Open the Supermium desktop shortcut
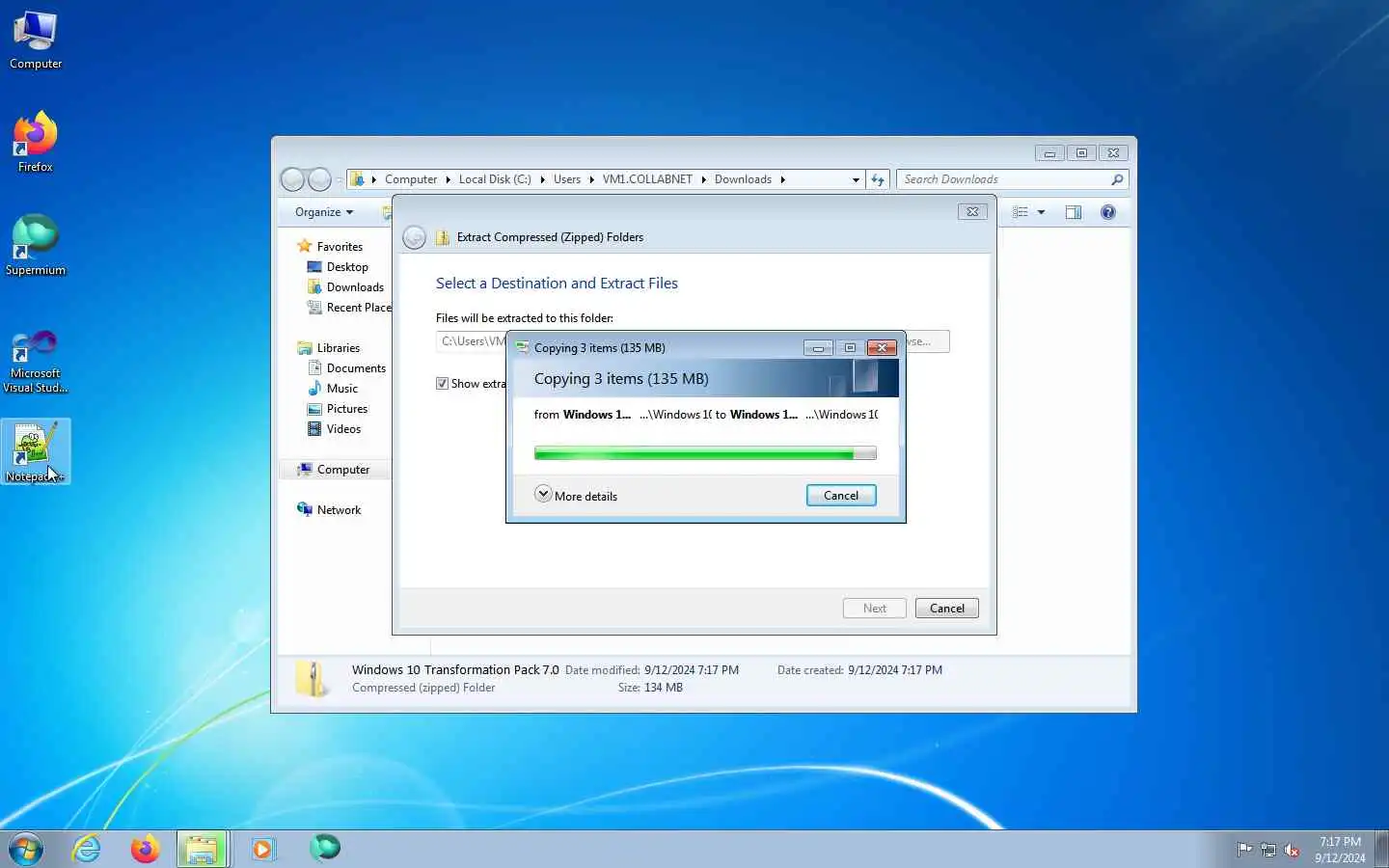1389x868 pixels. pyautogui.click(x=36, y=246)
